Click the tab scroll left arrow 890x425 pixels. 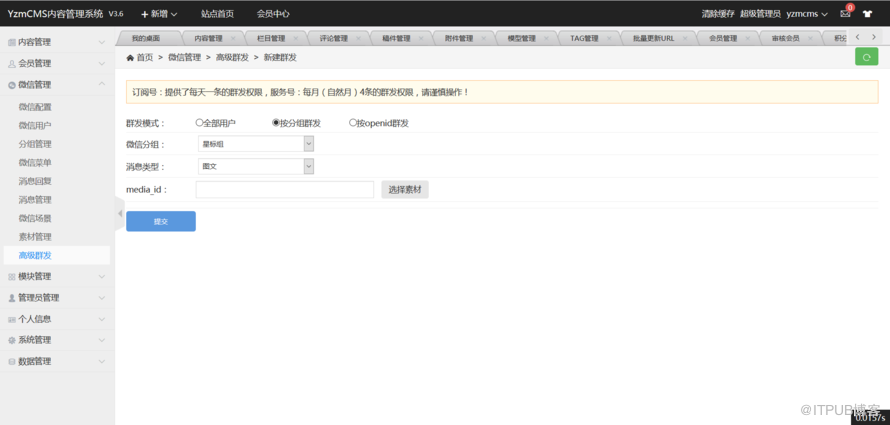[x=857, y=37]
